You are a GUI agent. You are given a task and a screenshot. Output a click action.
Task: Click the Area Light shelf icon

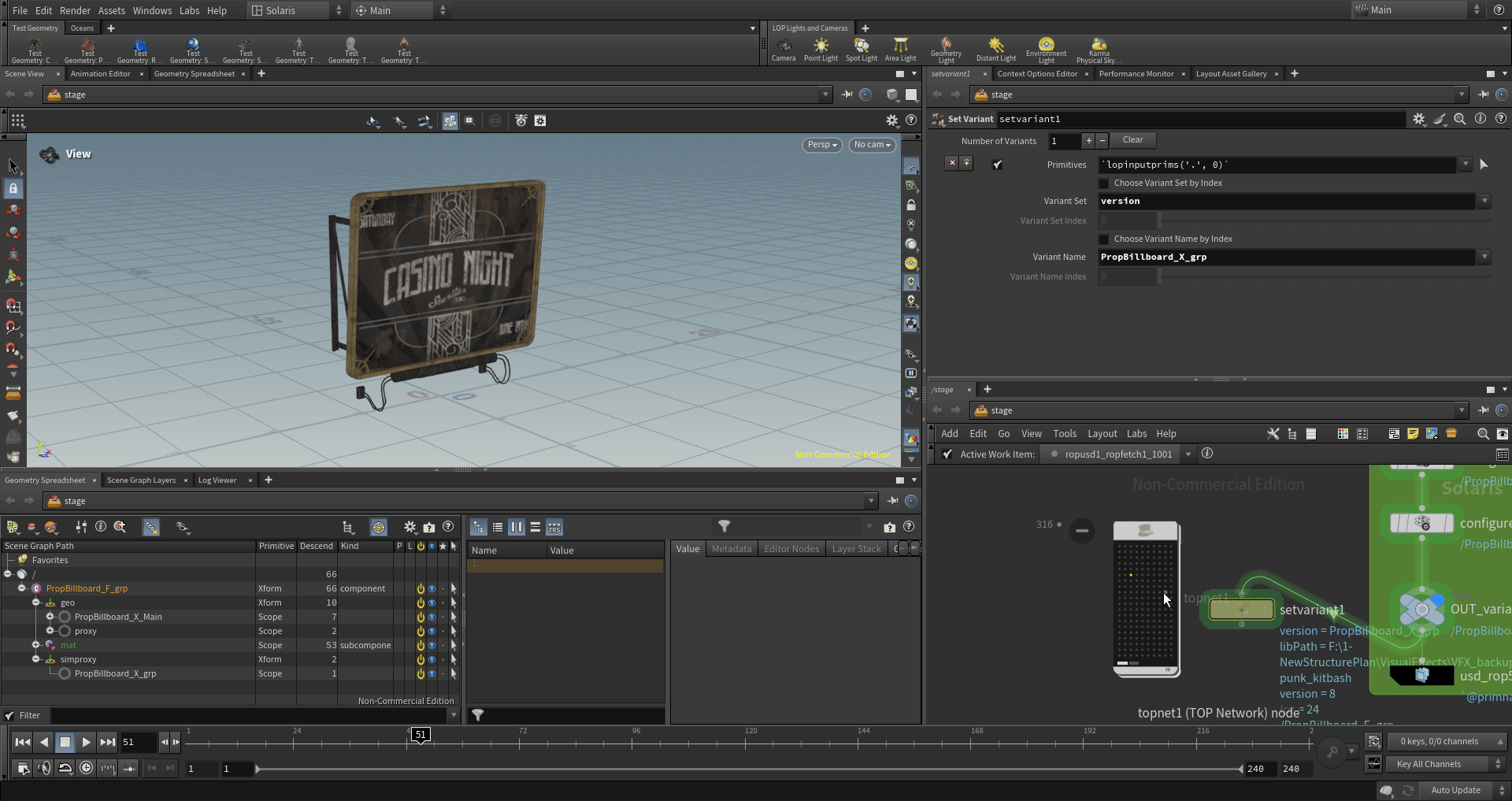tap(900, 49)
